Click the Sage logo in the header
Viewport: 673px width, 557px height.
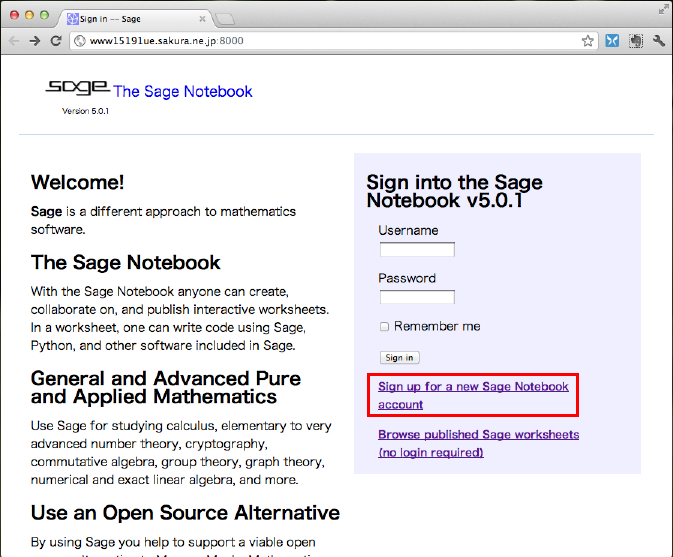click(77, 88)
